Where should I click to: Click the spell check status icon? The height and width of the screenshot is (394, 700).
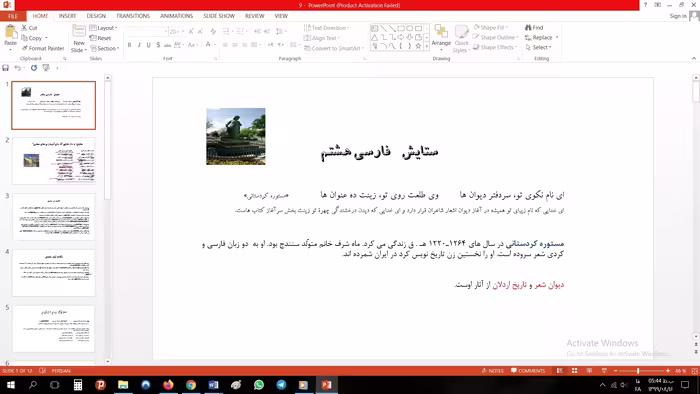click(x=42, y=371)
